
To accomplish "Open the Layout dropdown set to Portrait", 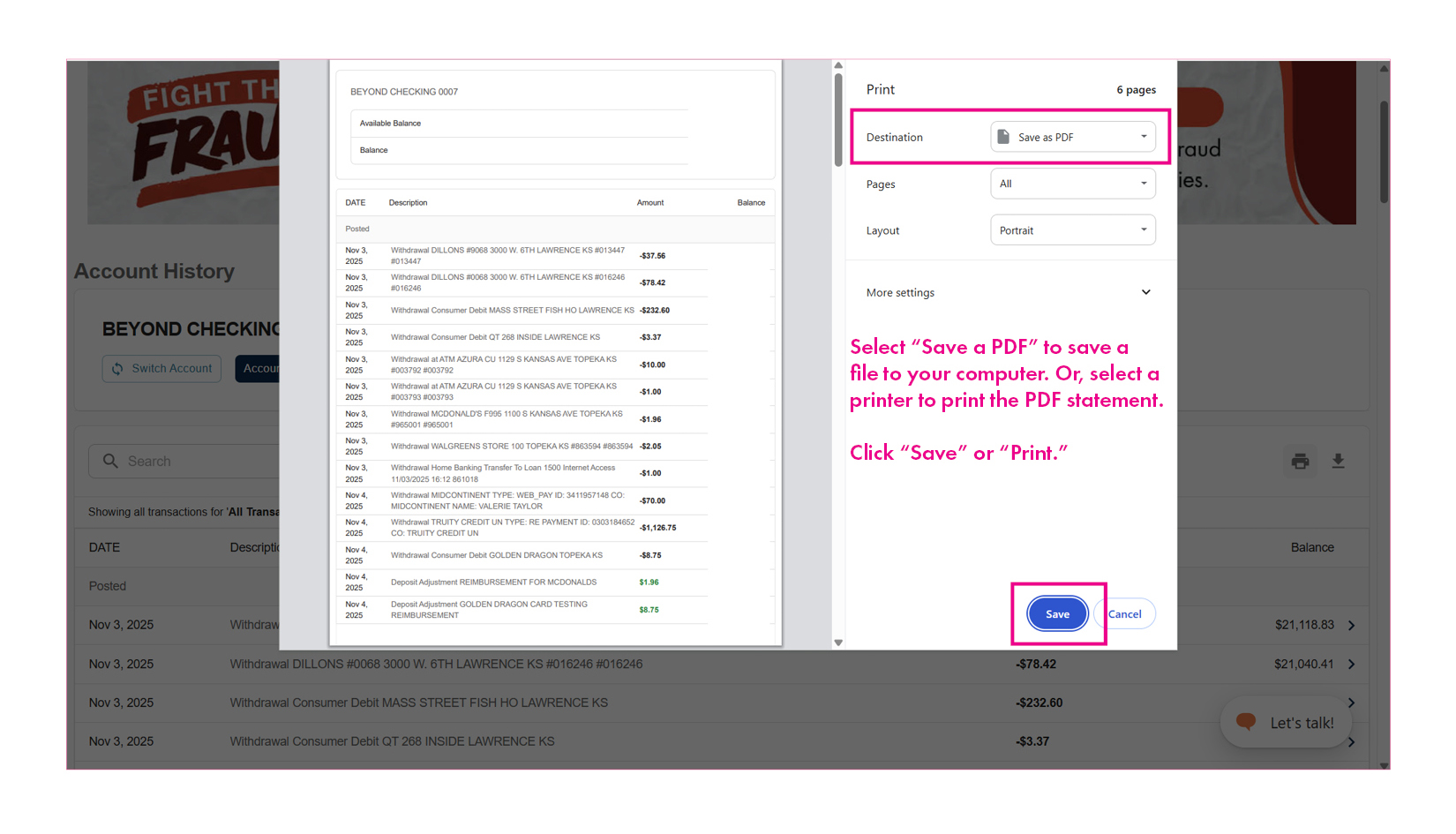I will tap(1072, 230).
